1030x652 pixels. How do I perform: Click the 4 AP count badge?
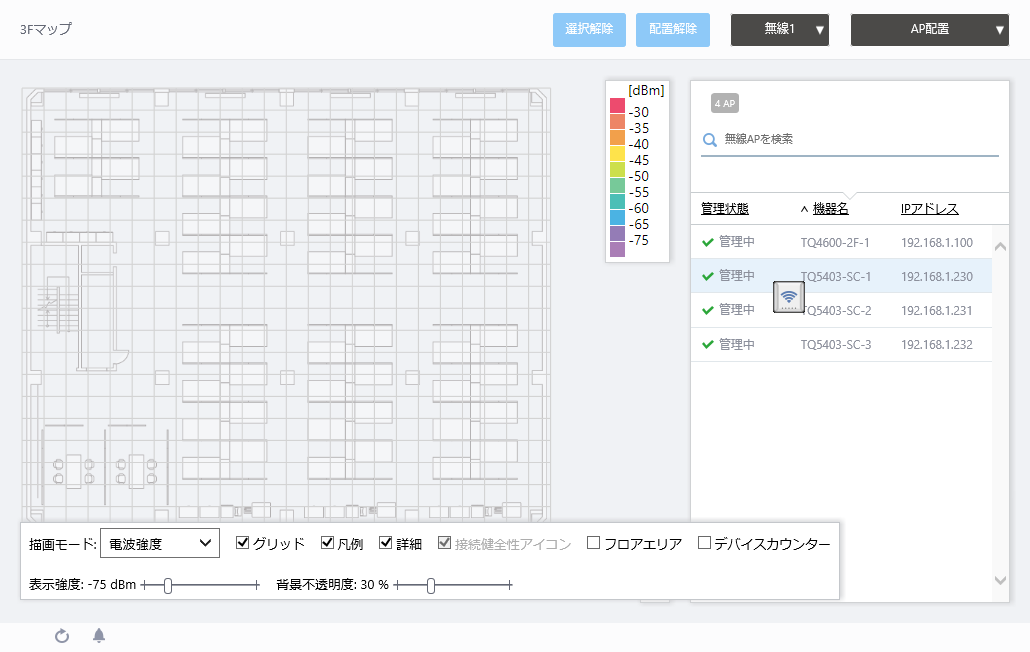(x=725, y=103)
